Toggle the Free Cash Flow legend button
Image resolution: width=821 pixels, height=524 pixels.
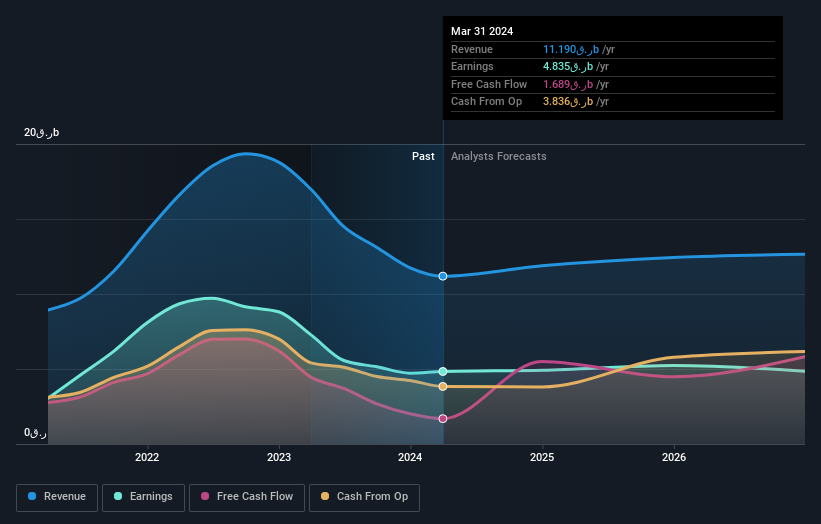(247, 497)
